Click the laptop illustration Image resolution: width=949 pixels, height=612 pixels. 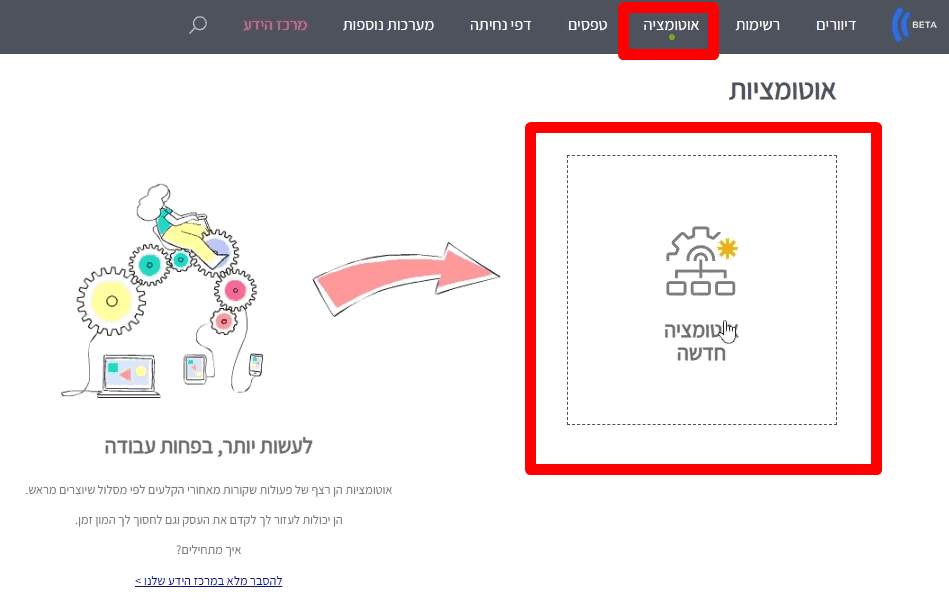point(128,376)
